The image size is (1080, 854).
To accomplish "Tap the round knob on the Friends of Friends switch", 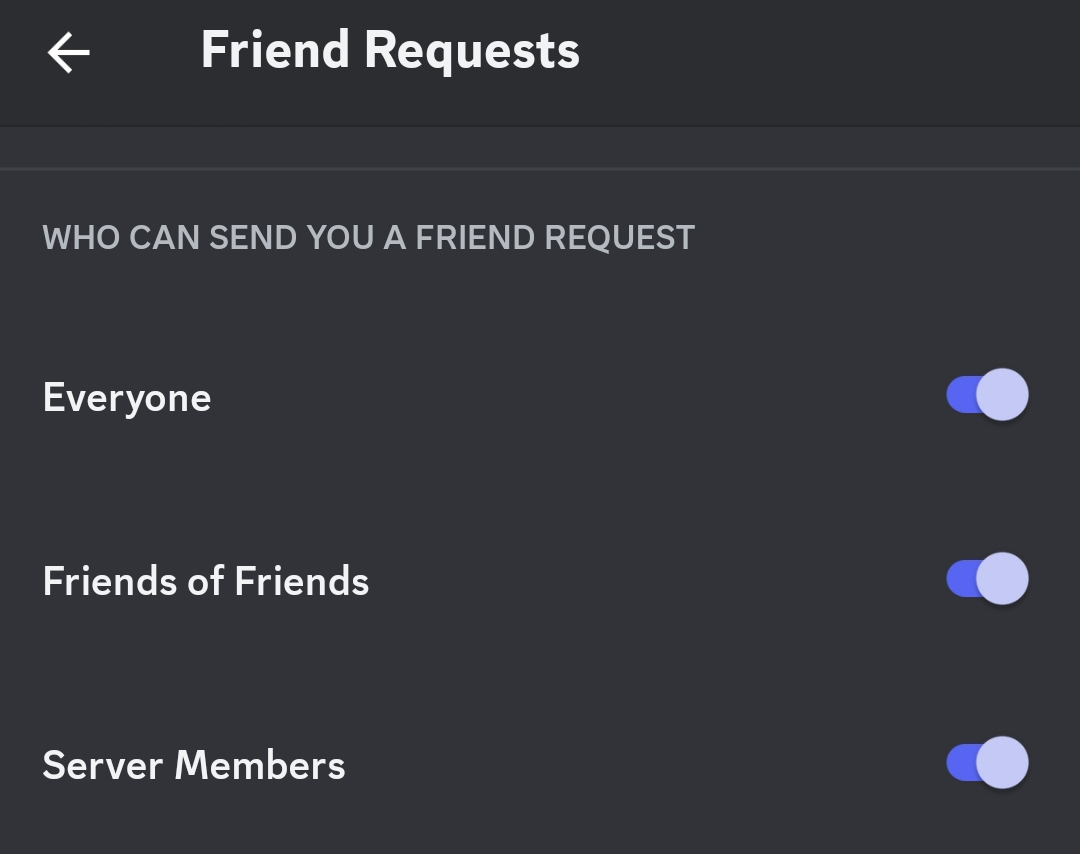I will click(x=1002, y=579).
